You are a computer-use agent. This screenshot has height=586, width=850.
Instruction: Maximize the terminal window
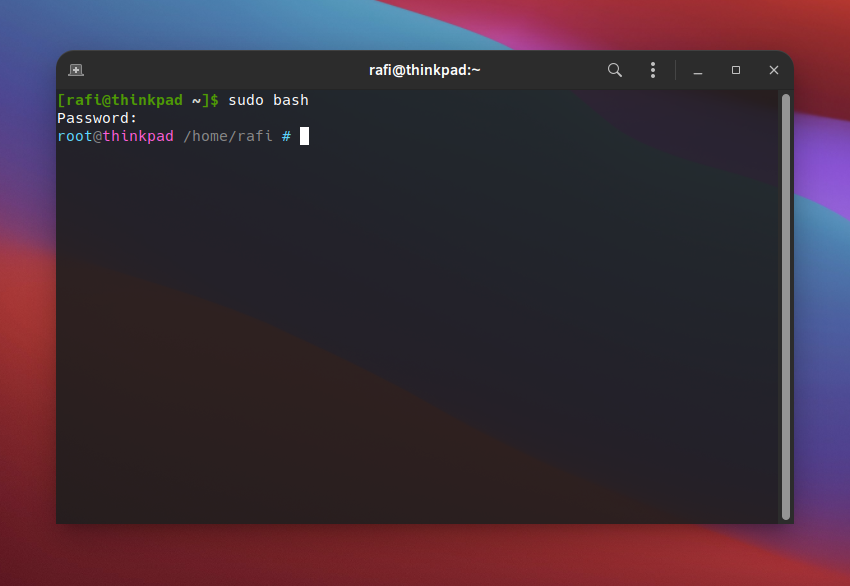(736, 70)
